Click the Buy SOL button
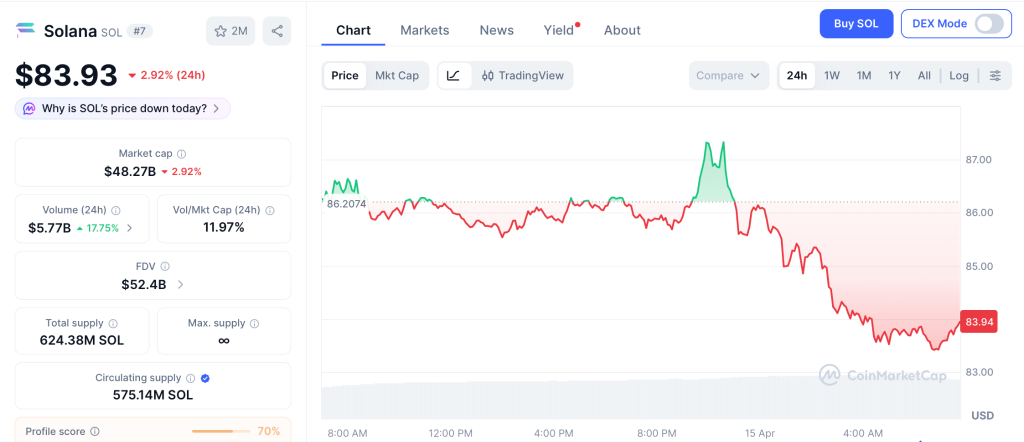This screenshot has width=1024, height=442. coord(856,24)
